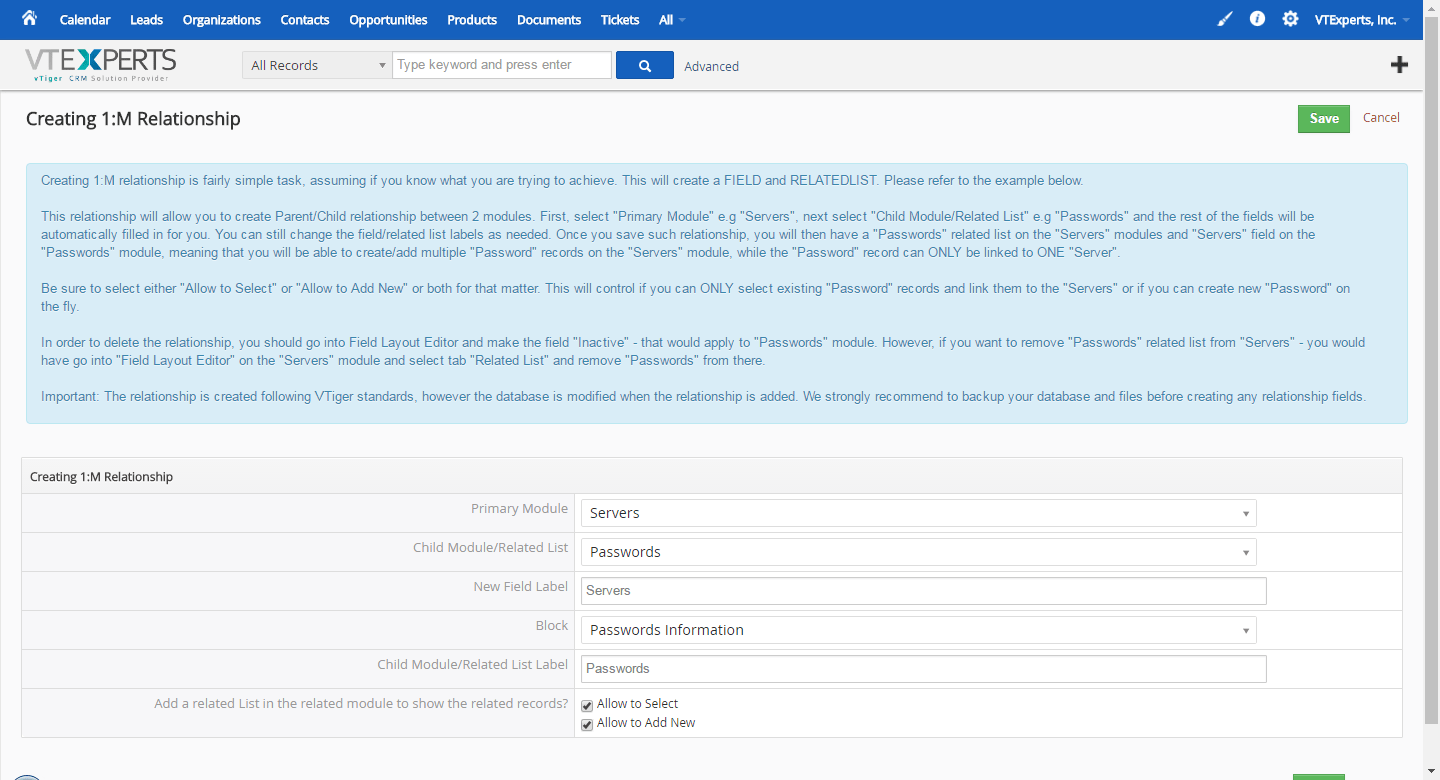Click the Home icon in the navigation bar
The image size is (1440, 780).
27,19
